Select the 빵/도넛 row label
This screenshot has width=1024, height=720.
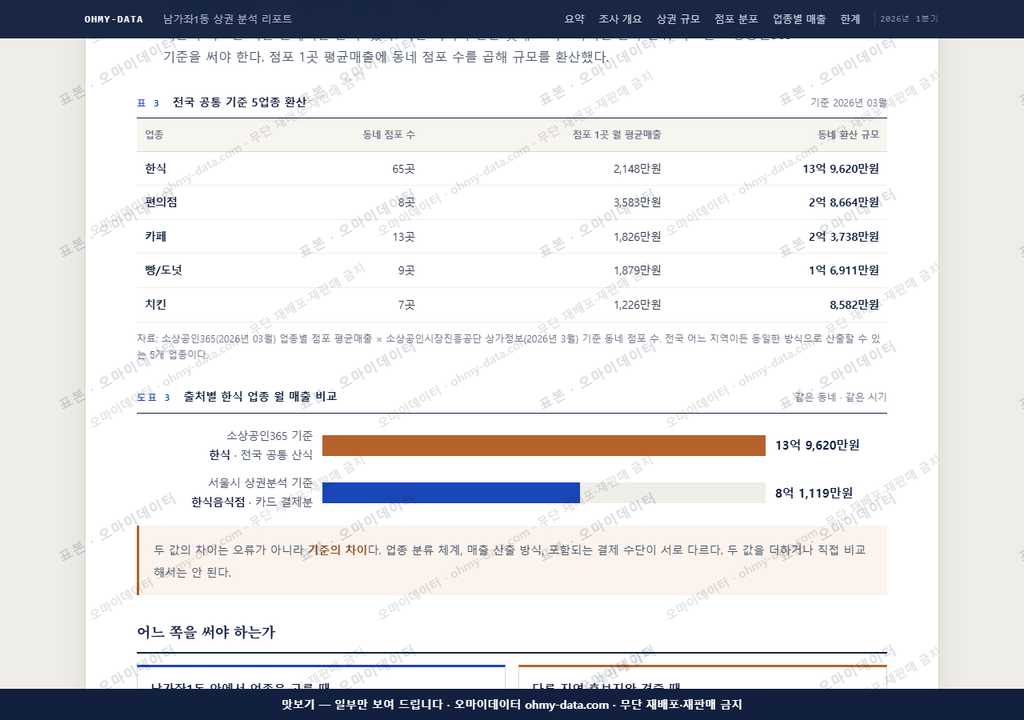(x=163, y=270)
